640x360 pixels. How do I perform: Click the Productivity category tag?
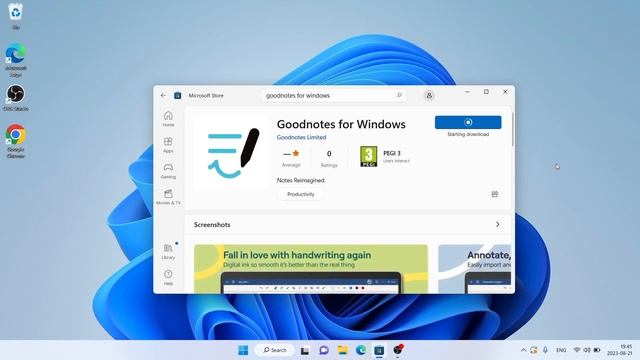(x=301, y=194)
